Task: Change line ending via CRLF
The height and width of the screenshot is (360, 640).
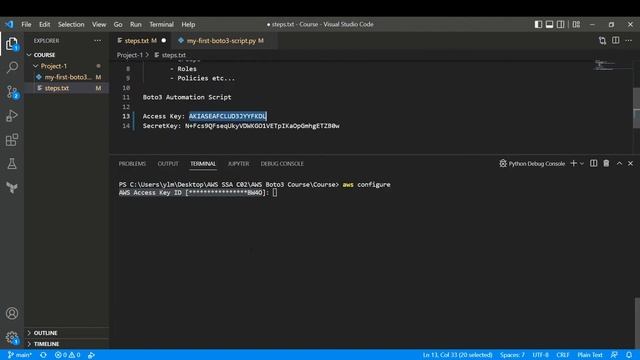Action: pos(562,355)
